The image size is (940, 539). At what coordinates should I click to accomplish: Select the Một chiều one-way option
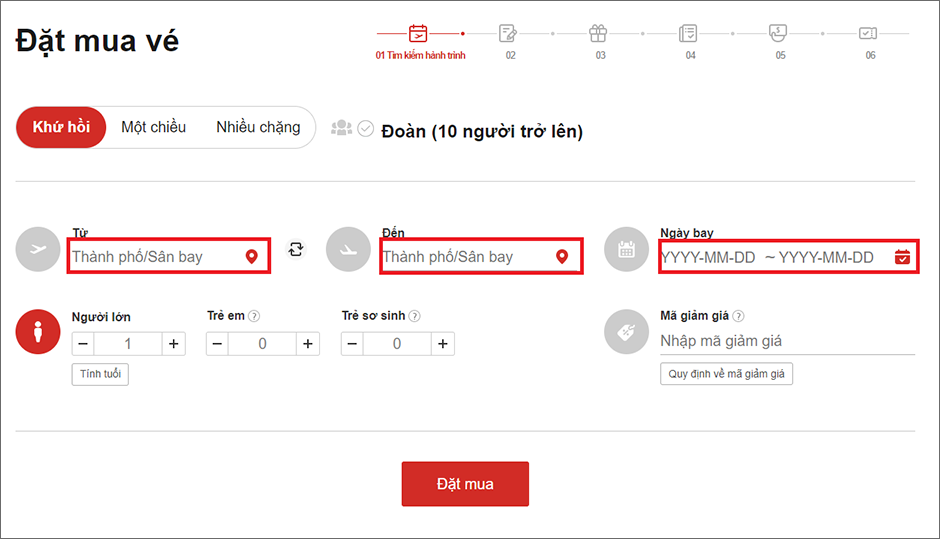pos(153,128)
